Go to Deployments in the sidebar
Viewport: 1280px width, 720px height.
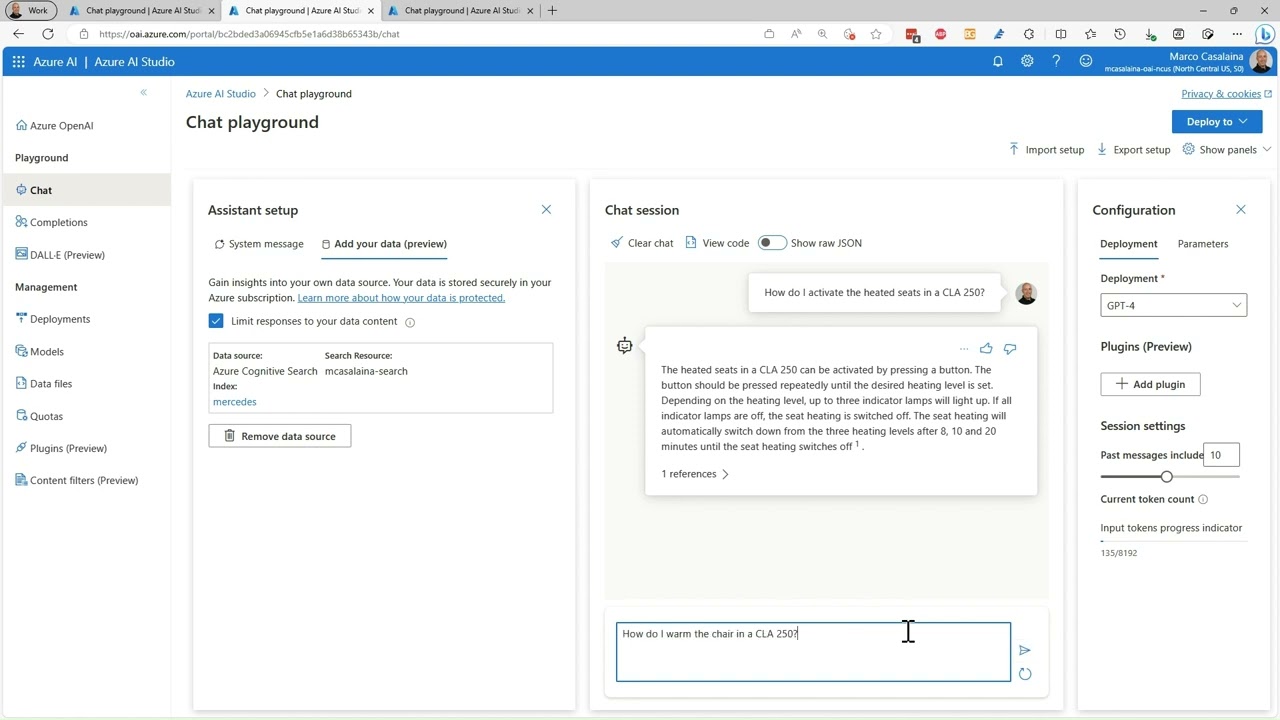(x=60, y=319)
